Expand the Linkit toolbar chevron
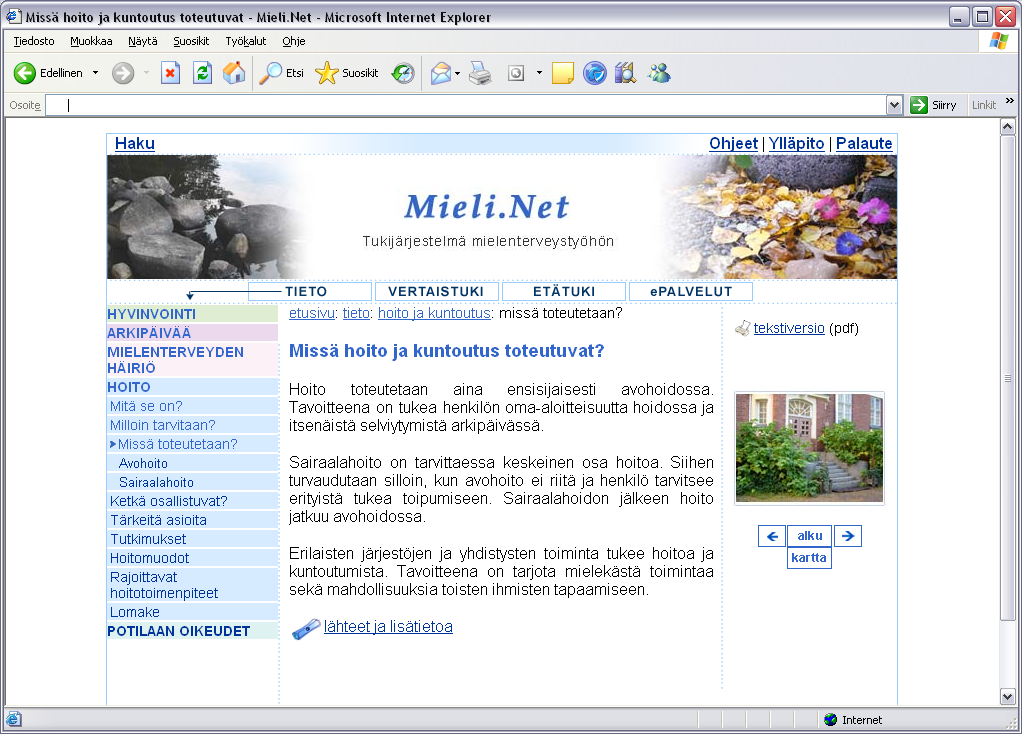 pyautogui.click(x=1010, y=101)
